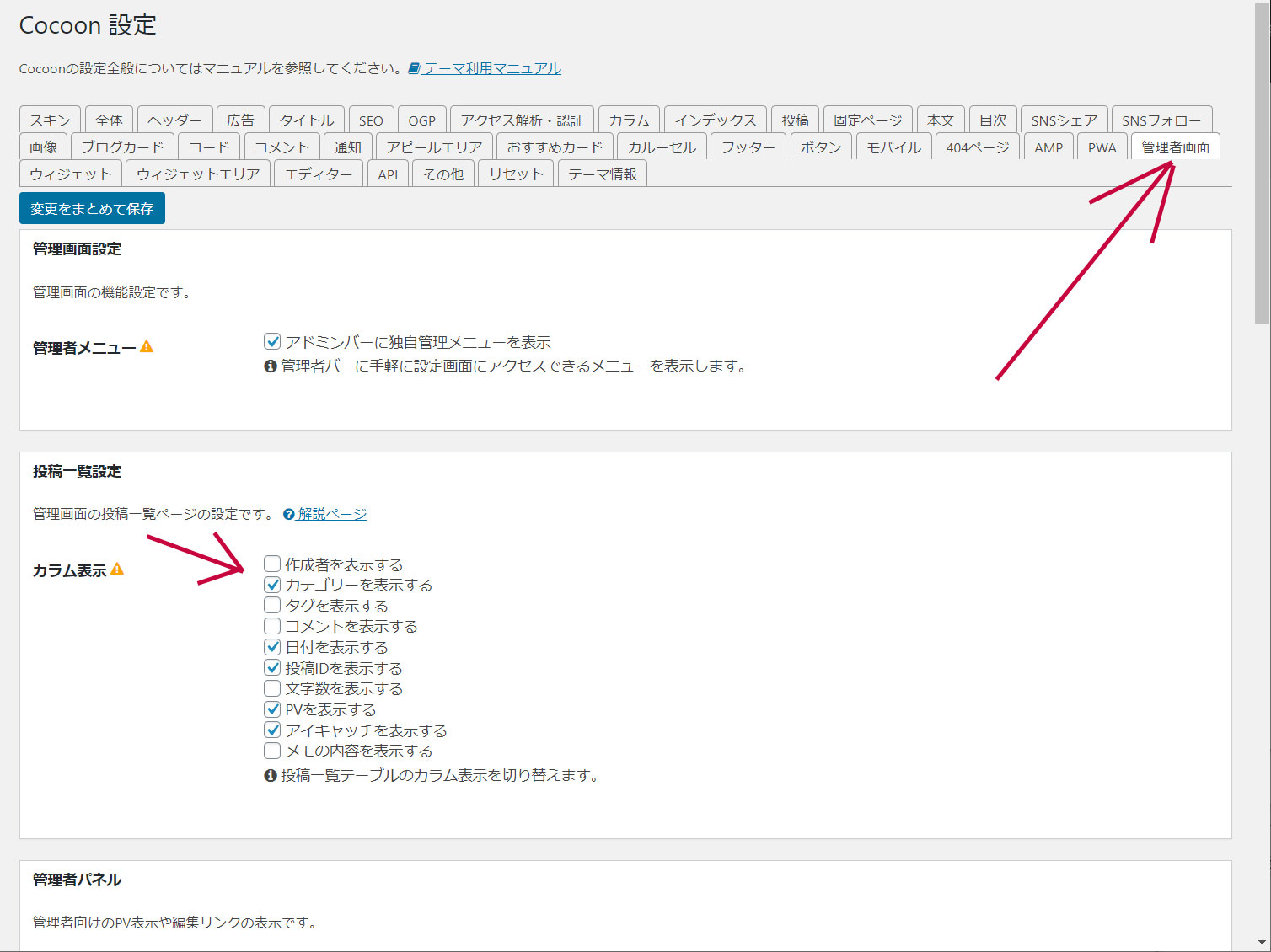The image size is (1271, 952).
Task: Check メモの内容を表示する option
Action: pyautogui.click(x=272, y=750)
